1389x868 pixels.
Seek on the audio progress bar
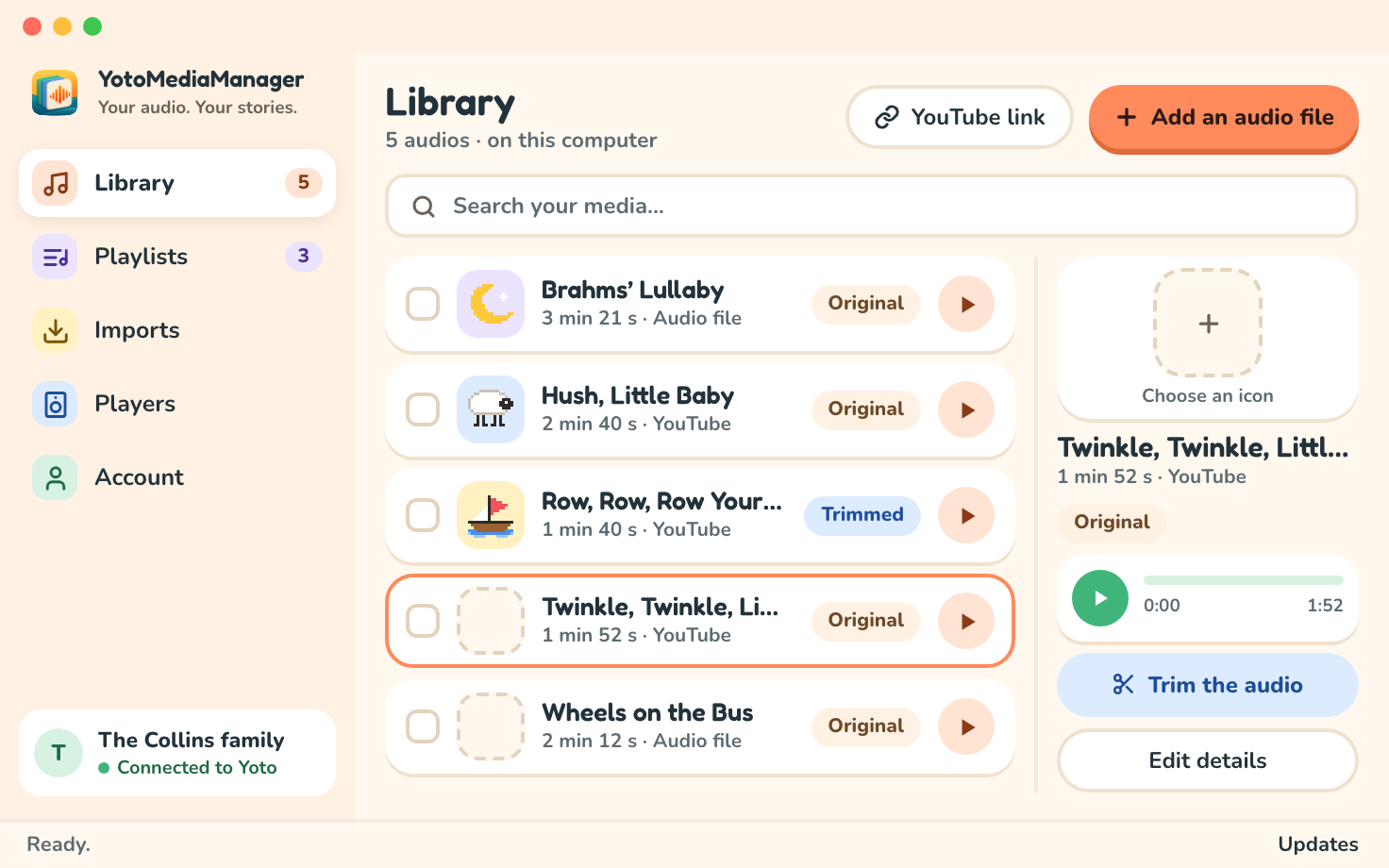1244,580
